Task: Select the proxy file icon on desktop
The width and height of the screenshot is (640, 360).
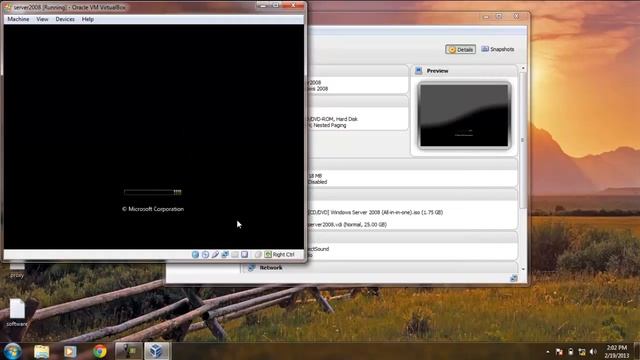Action: click(17, 270)
